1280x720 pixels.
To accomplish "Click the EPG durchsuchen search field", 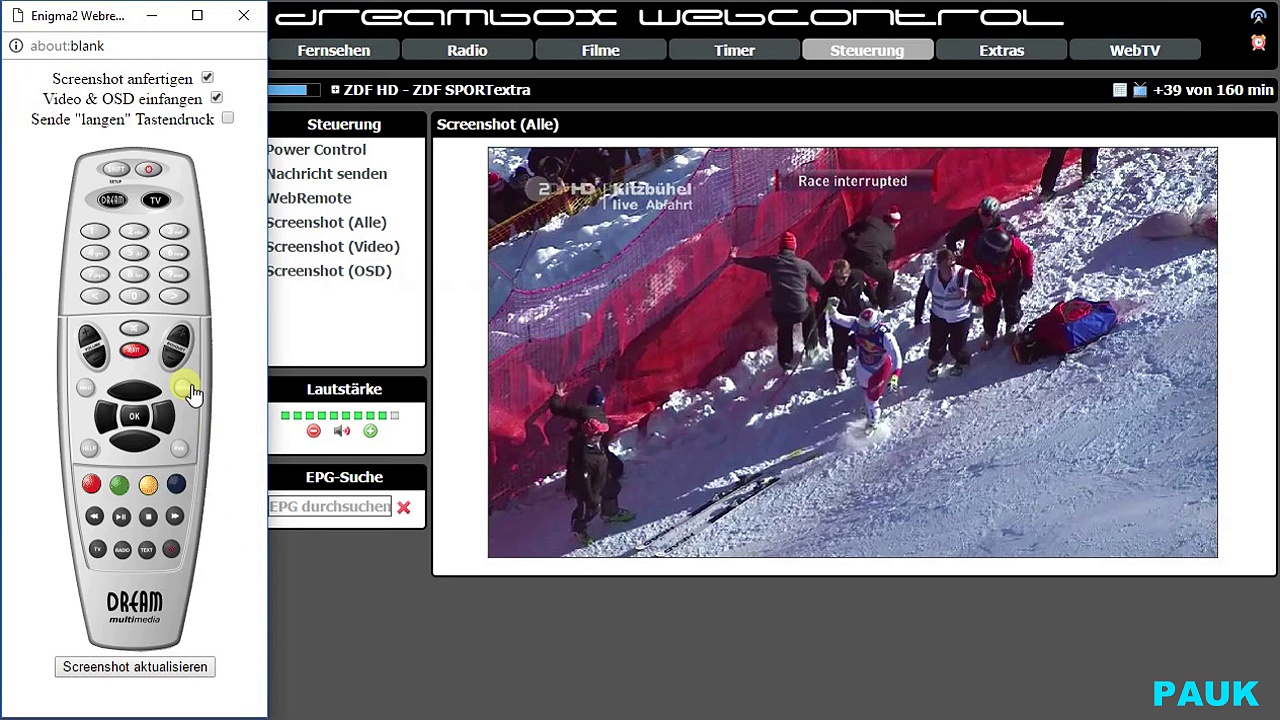I will click(329, 507).
